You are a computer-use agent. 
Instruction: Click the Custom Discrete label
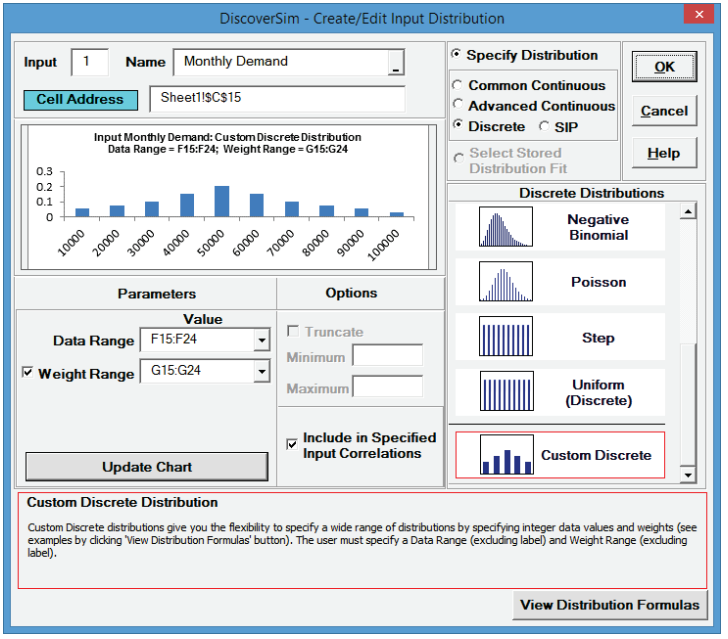click(596, 455)
